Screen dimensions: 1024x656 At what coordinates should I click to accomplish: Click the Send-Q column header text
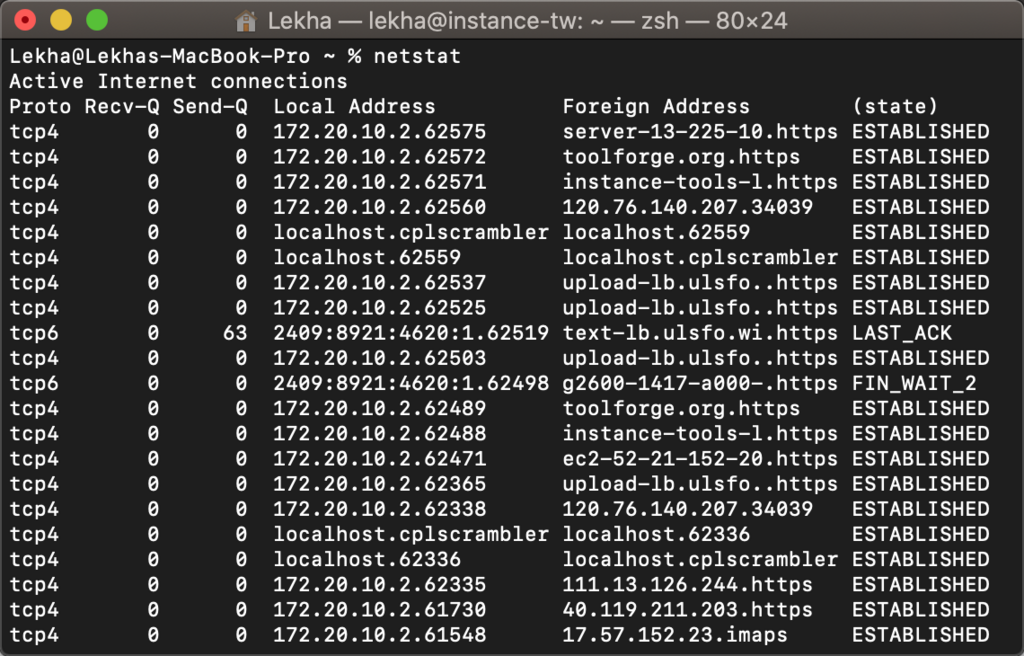210,107
